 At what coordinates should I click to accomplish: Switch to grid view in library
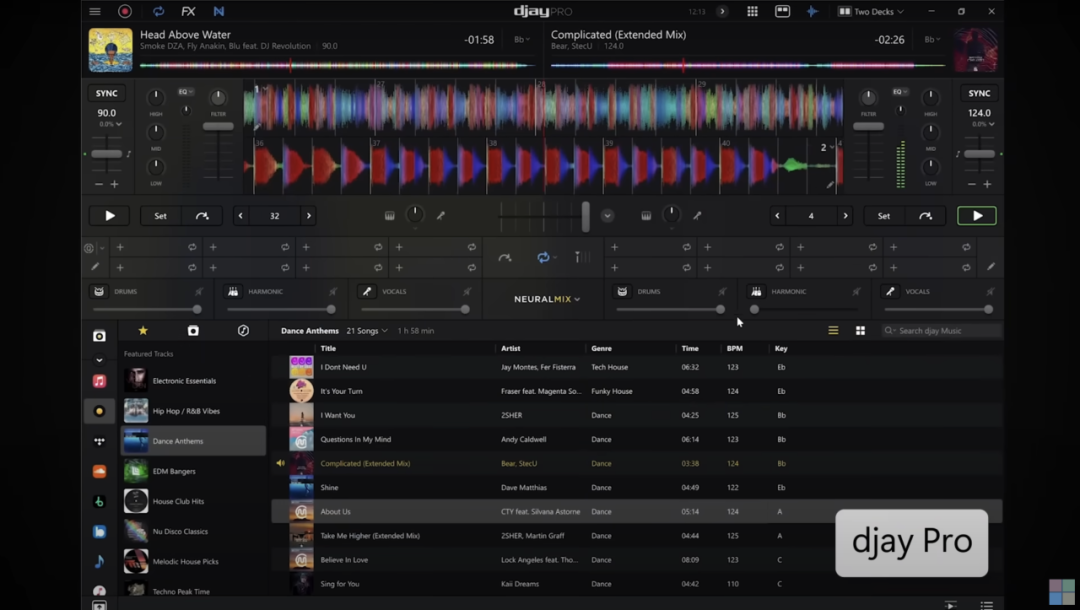860,330
